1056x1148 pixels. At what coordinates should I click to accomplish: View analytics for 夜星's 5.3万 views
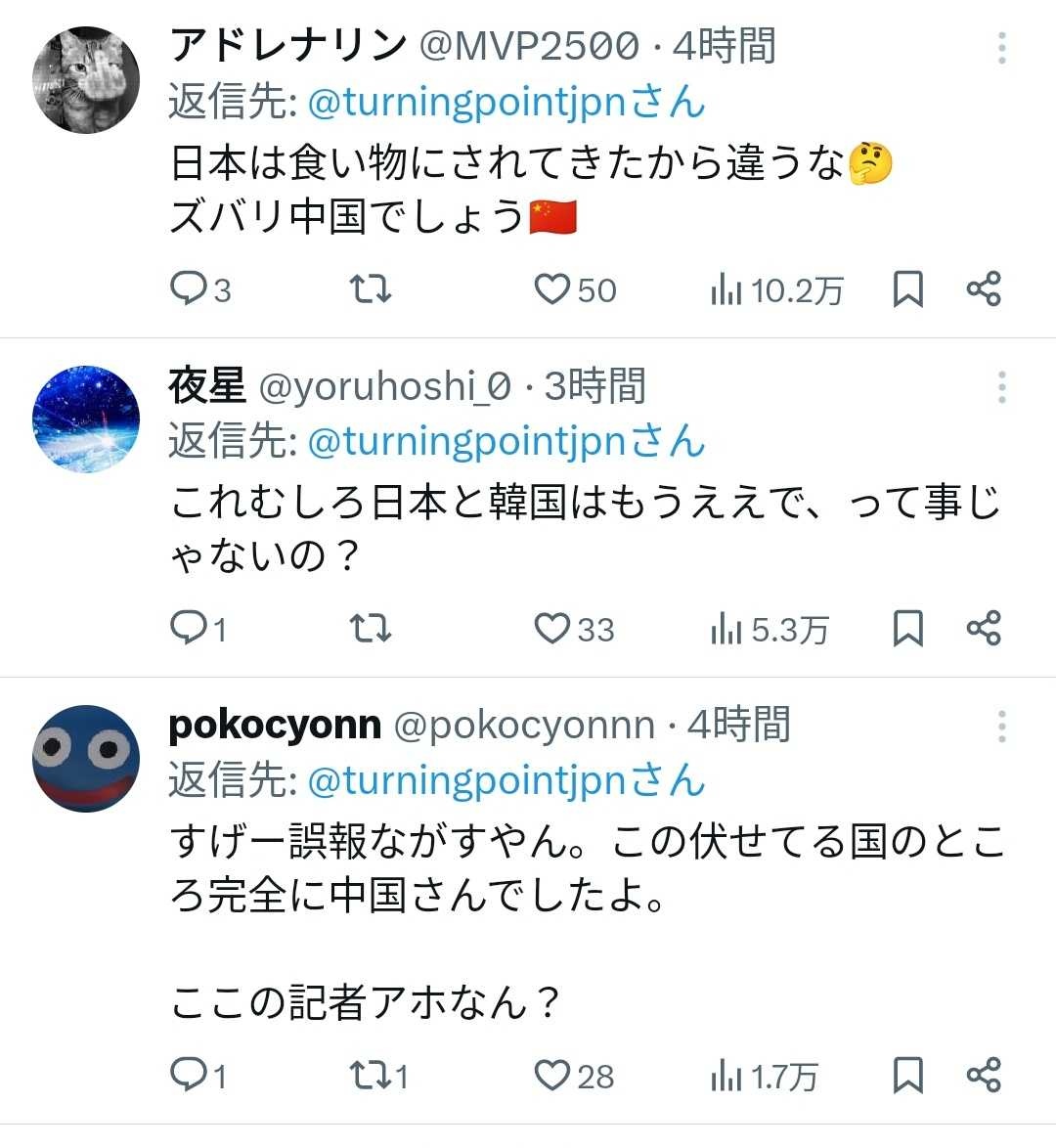point(770,630)
